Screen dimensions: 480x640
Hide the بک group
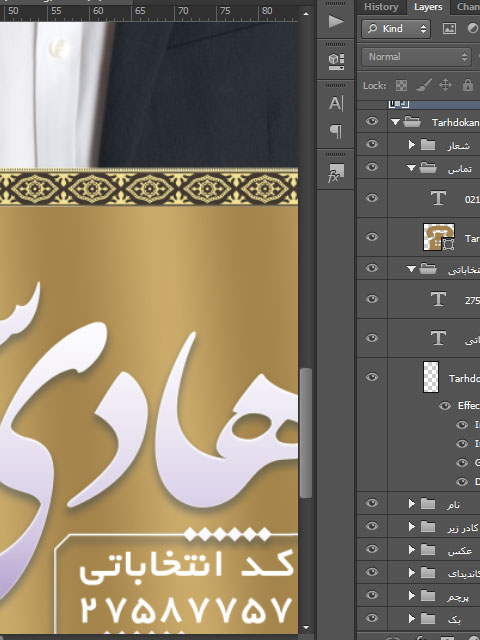pos(372,618)
